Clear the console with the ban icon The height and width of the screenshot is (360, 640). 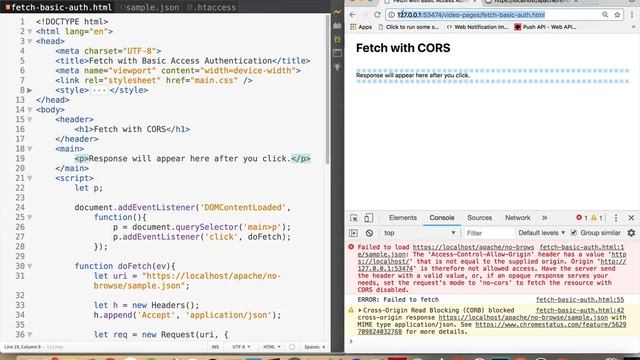click(x=369, y=233)
